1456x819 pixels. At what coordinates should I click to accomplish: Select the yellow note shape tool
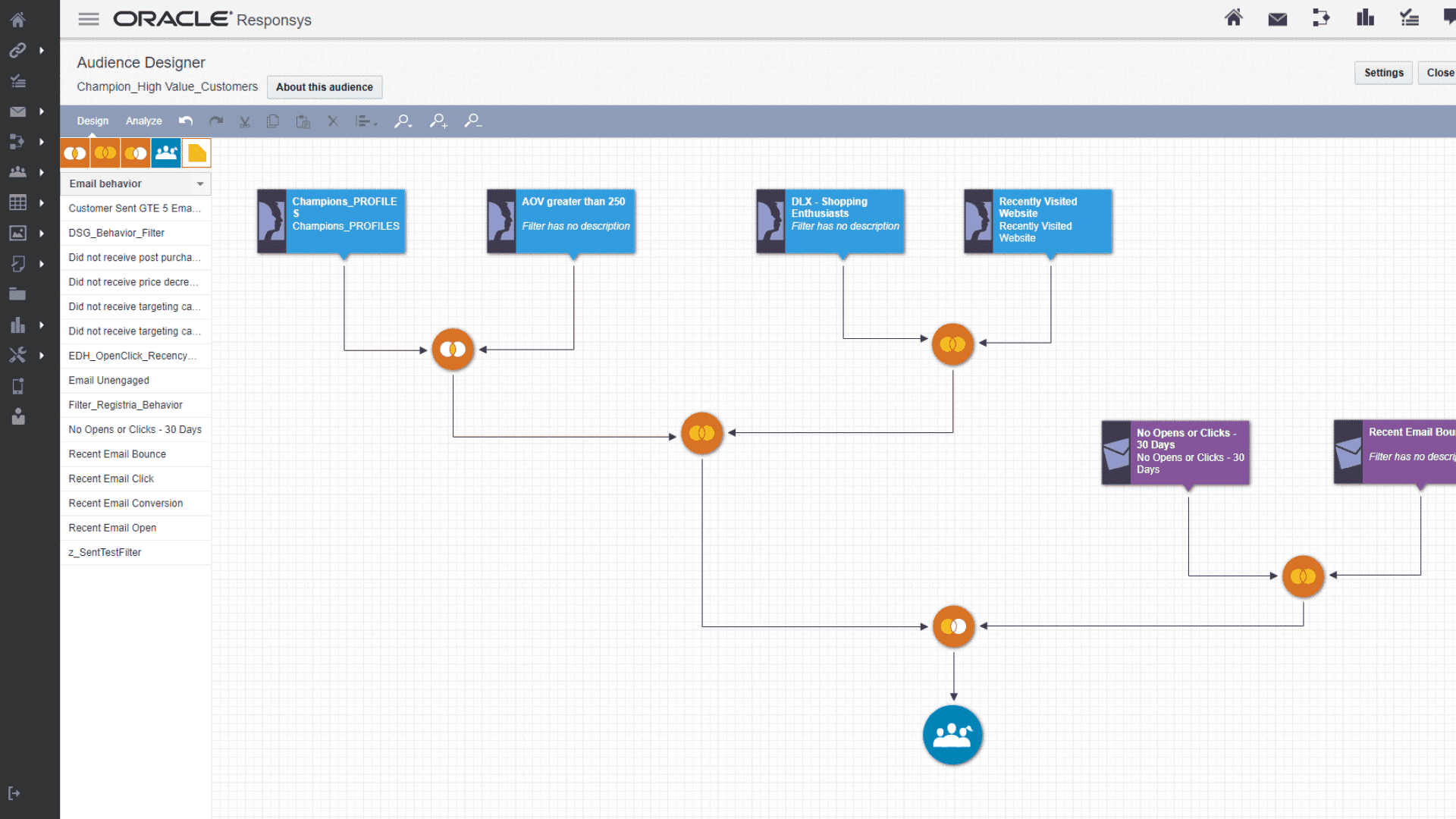tap(196, 152)
